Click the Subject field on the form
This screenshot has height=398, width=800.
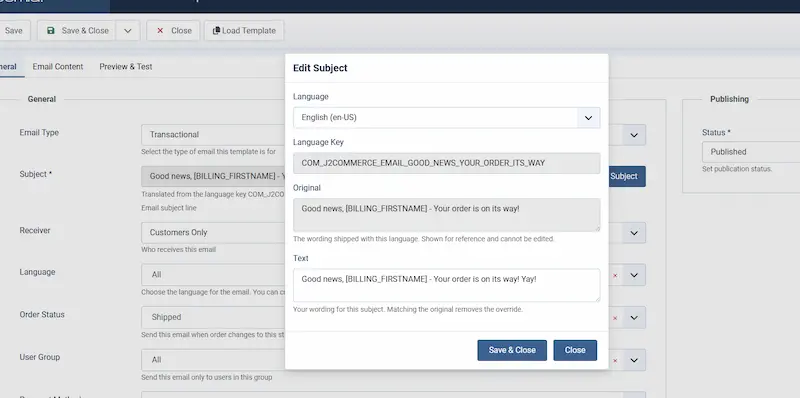pos(213,176)
